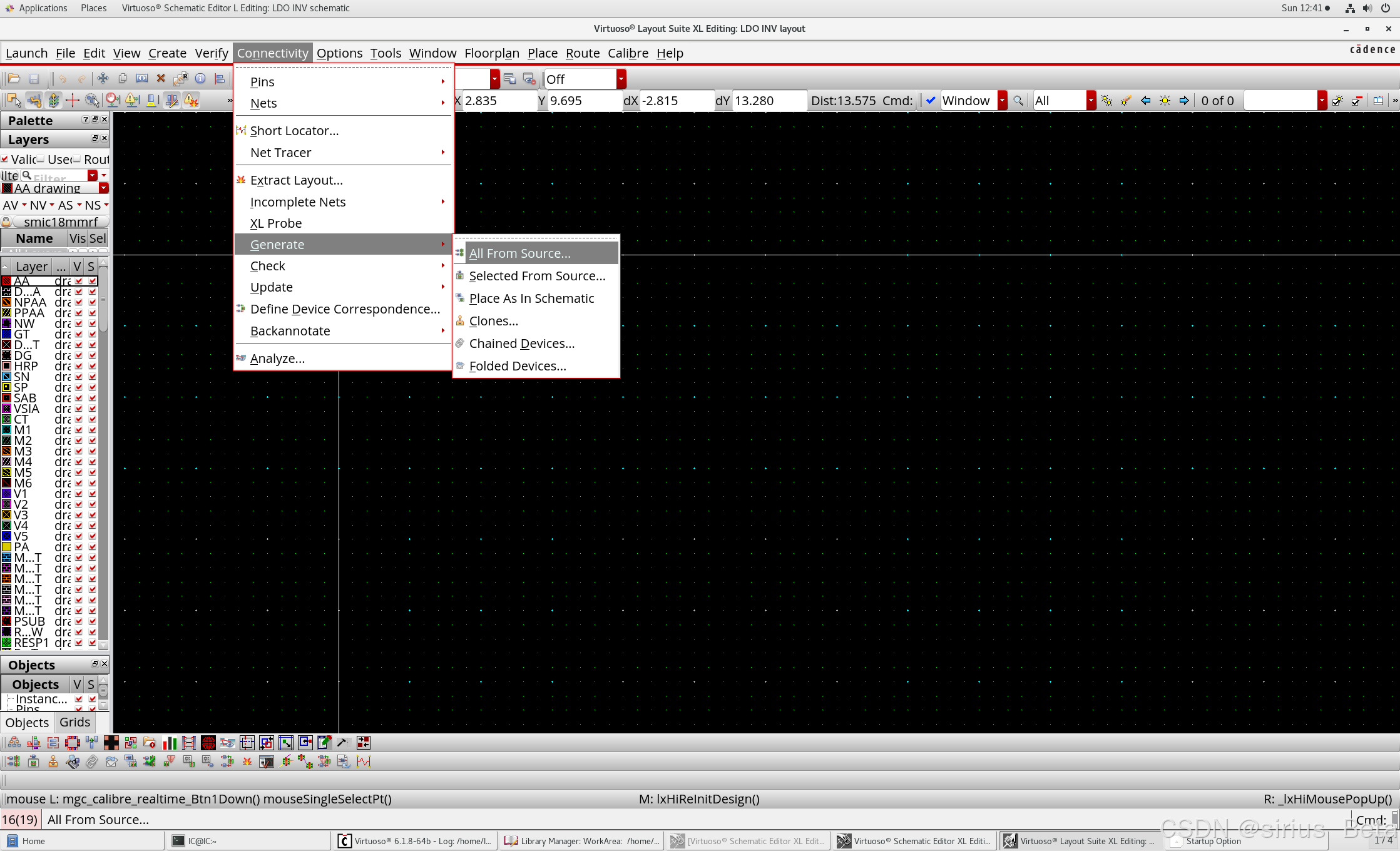1400x851 pixels.
Task: Choose Place As In Schematic menu item
Action: tap(536, 298)
